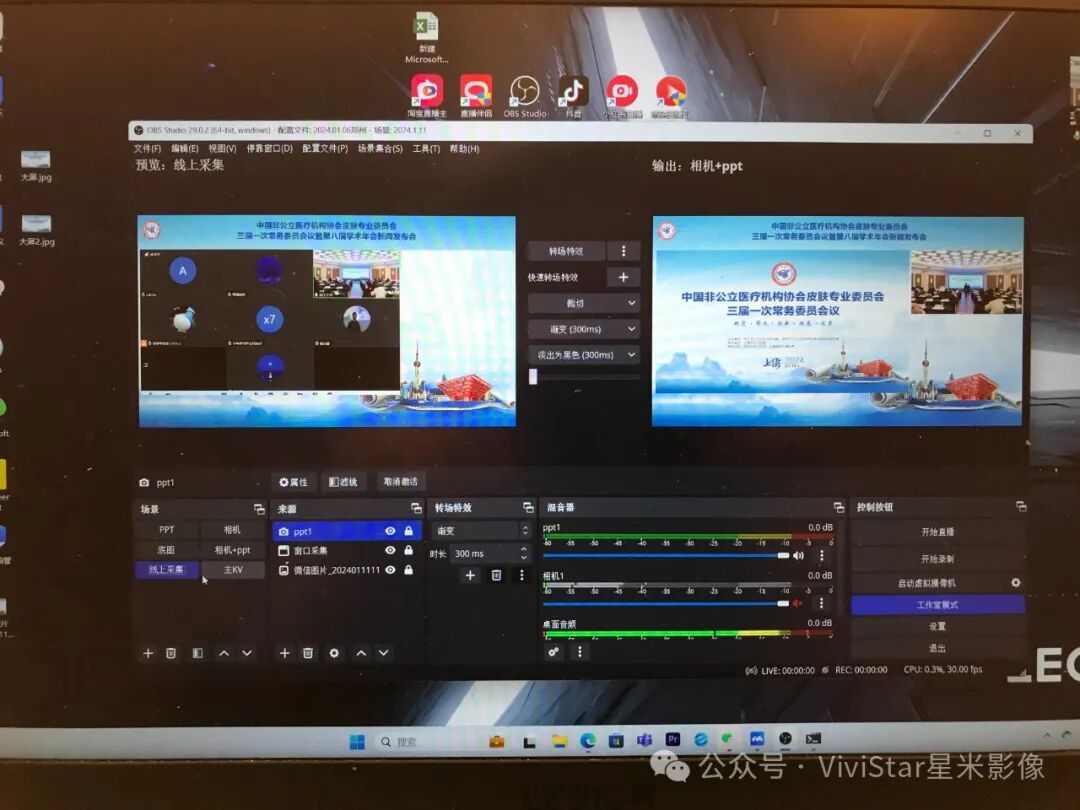Open 配置文件(P) menu
The height and width of the screenshot is (810, 1080).
(325, 149)
